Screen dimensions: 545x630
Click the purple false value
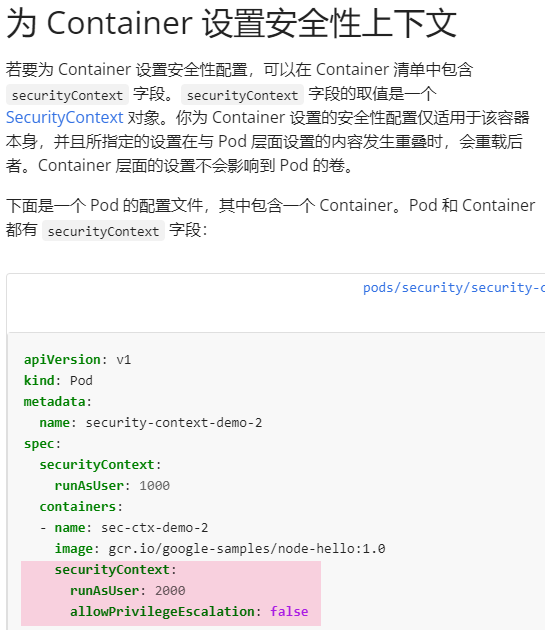(289, 612)
